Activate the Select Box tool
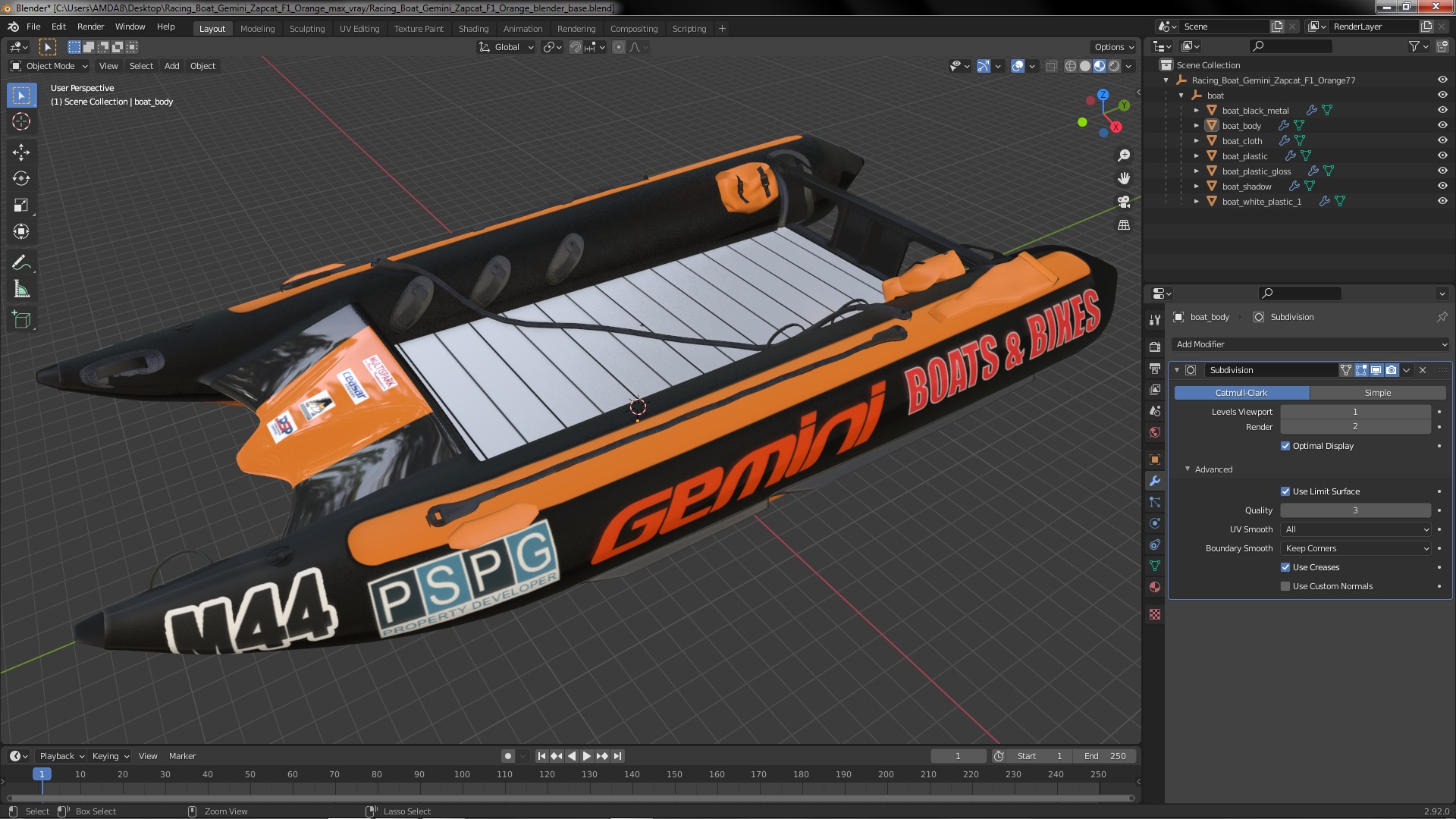The image size is (1456, 819). click(21, 96)
